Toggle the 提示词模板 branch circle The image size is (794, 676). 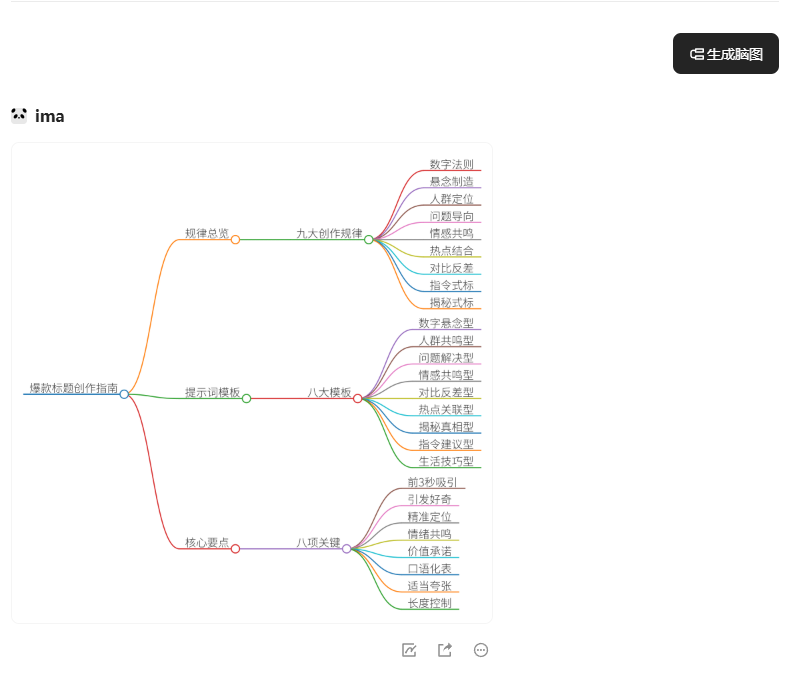click(x=247, y=398)
